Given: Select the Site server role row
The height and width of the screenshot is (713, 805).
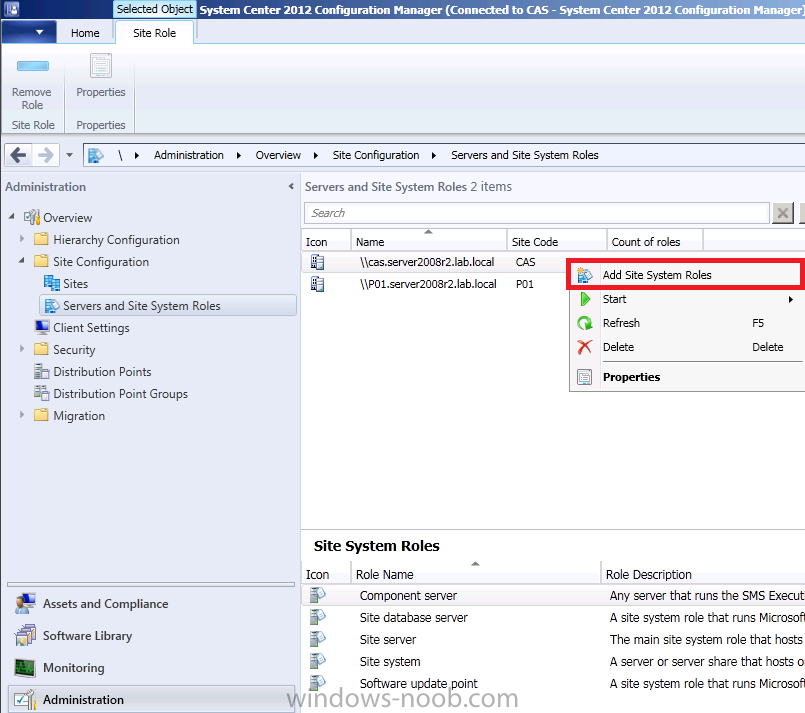Looking at the screenshot, I should tap(553, 640).
